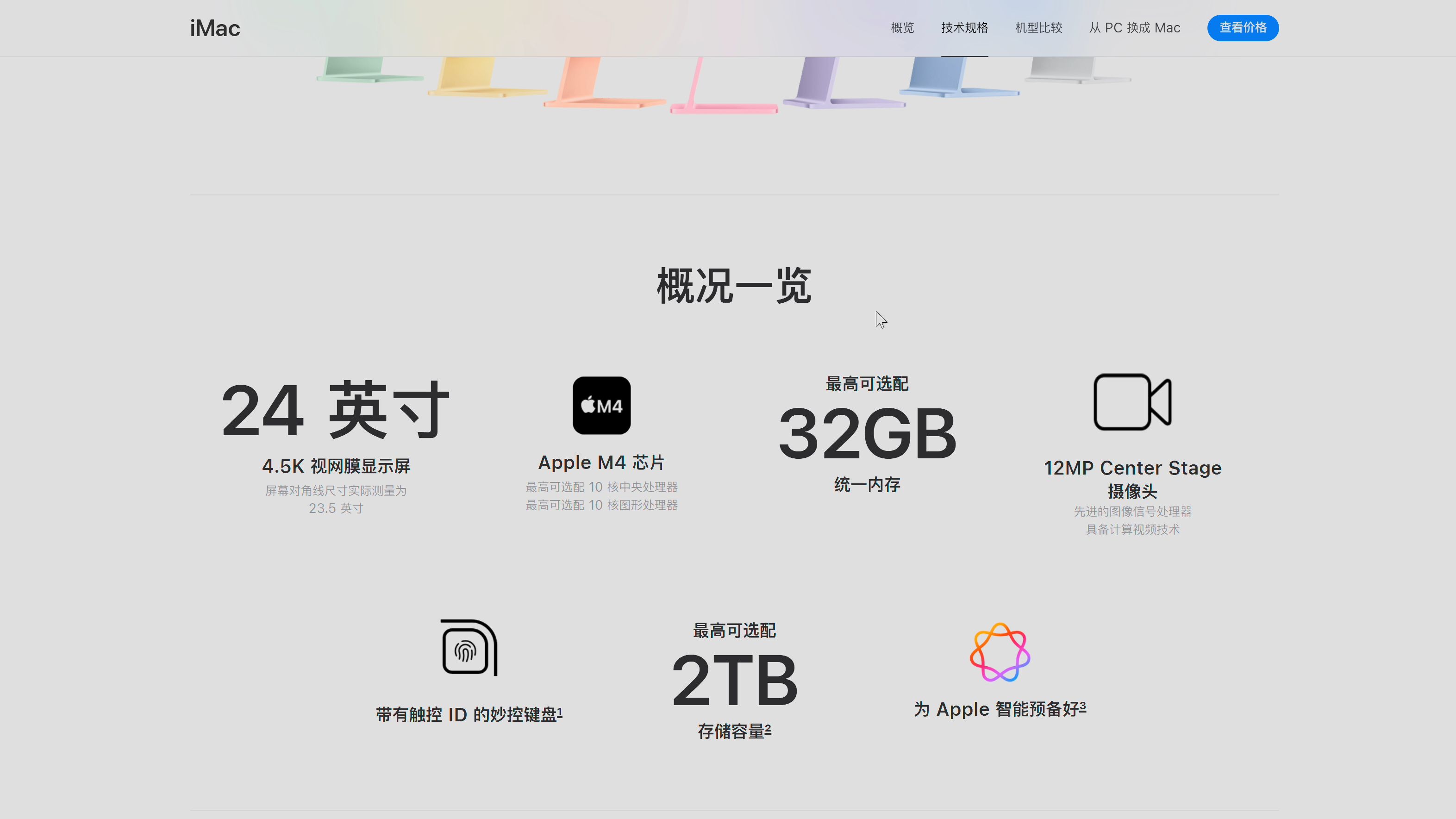Click the 为 Apple 智能预备好 label
The image size is (1456, 819).
(1000, 709)
